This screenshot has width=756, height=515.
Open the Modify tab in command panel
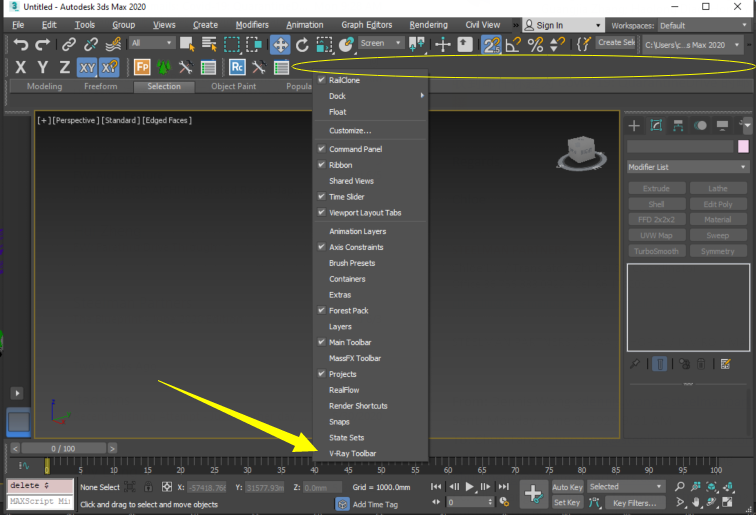(656, 126)
